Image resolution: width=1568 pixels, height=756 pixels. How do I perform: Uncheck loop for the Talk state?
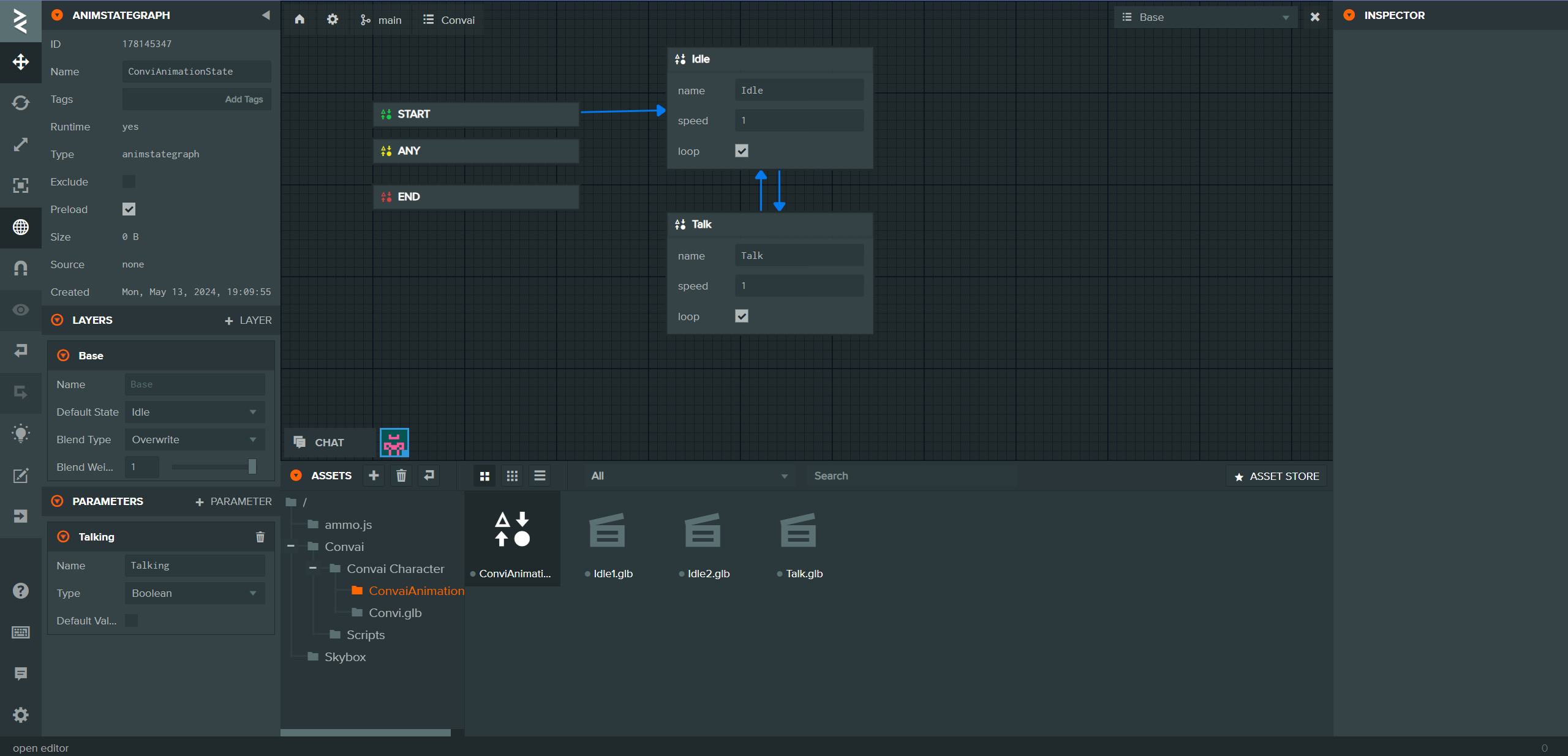pyautogui.click(x=741, y=316)
